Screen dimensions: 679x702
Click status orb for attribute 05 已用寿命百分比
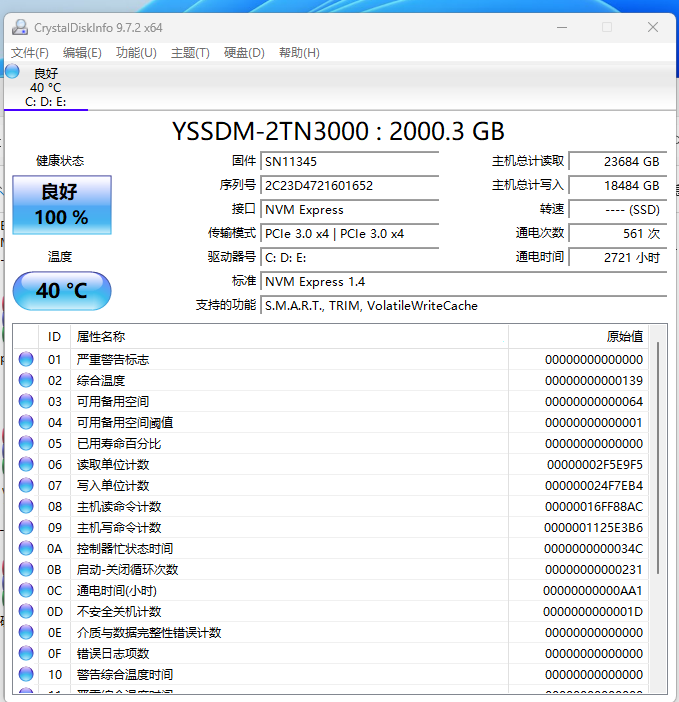pyautogui.click(x=26, y=443)
